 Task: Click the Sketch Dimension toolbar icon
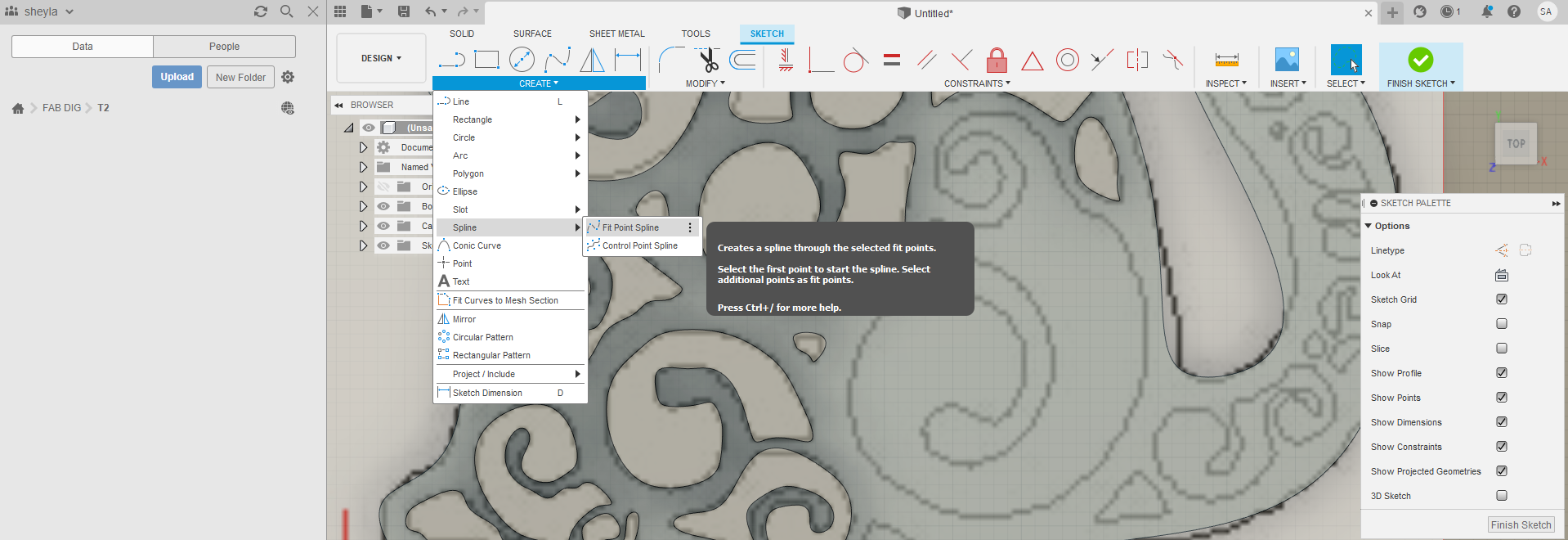point(627,60)
